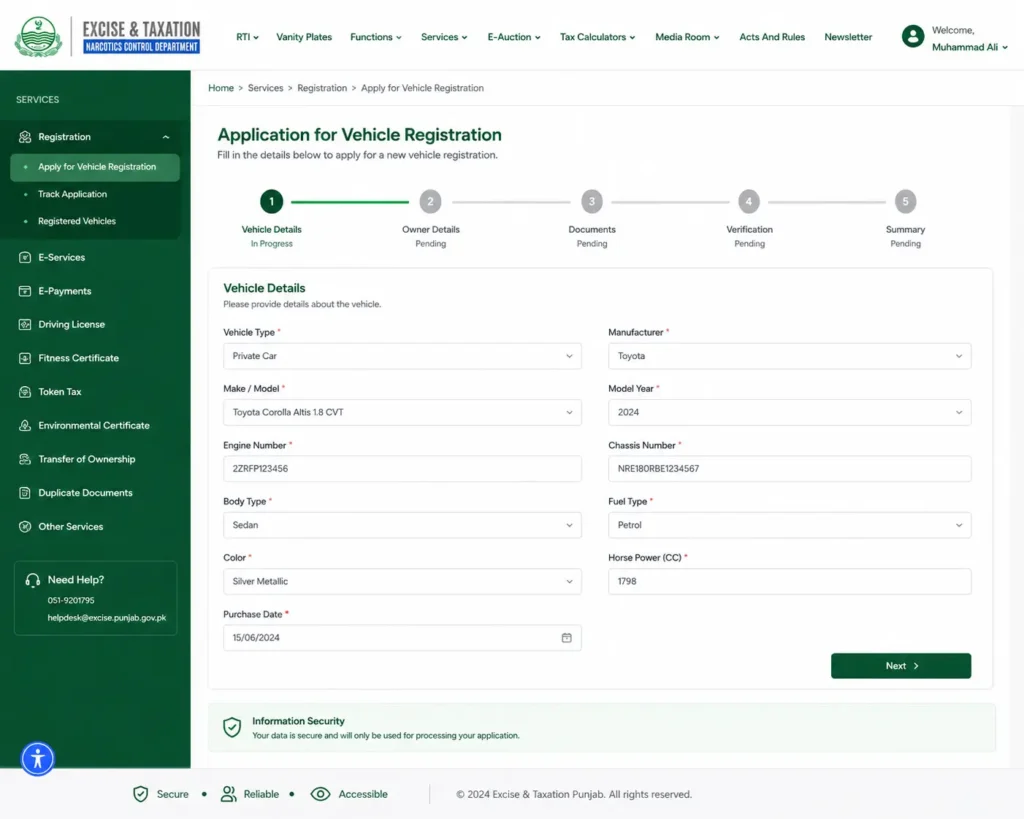Click the Reliable person icon in footer
The width and height of the screenshot is (1024, 819).
(x=228, y=794)
